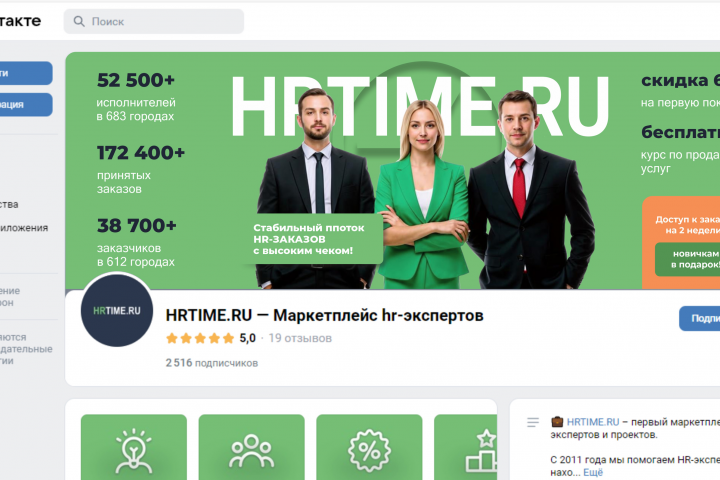Click the green 'новичкам в подарок' label

click(687, 260)
